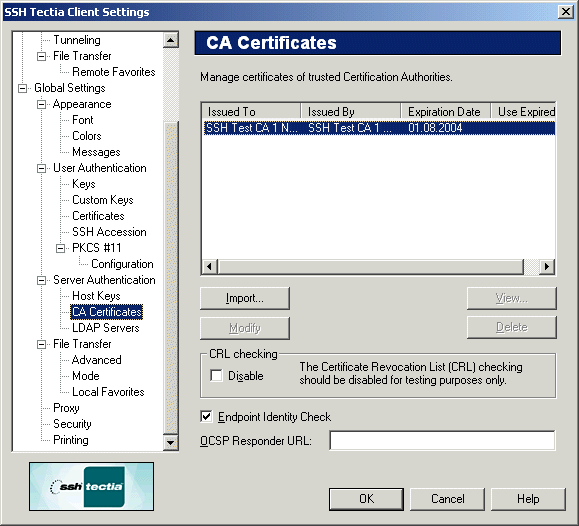Collapse the Server Authentication node
Image resolution: width=579 pixels, height=526 pixels.
tap(41, 280)
